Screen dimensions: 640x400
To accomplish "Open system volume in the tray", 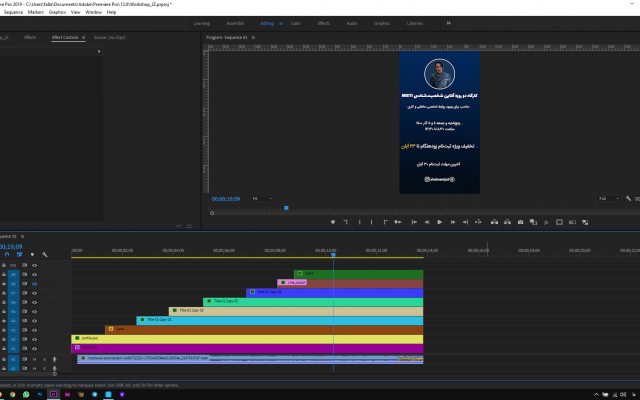I will click(623, 394).
